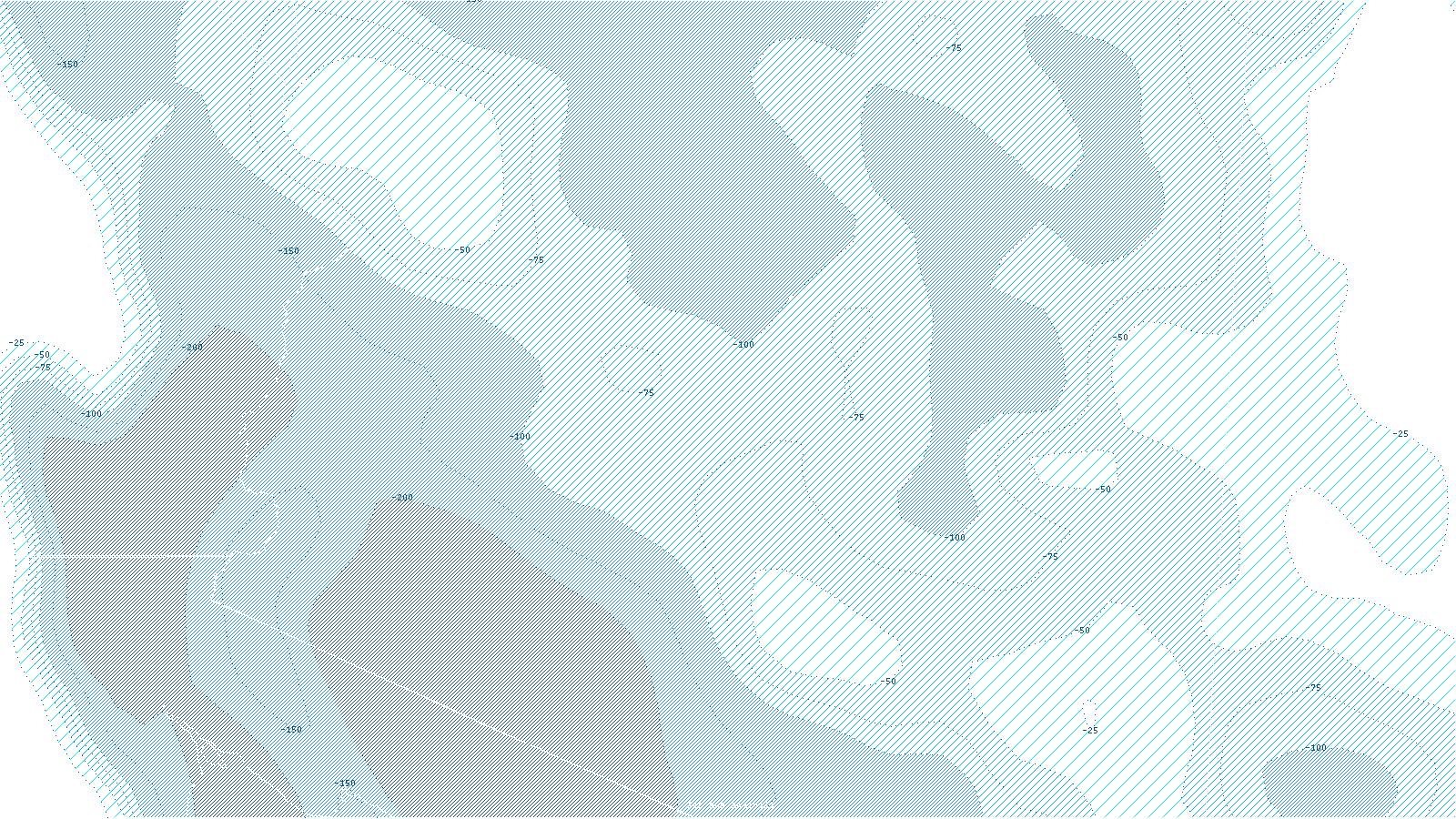
Task: Click the -75 label directly beneath the stacked -50 label
Action: (43, 368)
